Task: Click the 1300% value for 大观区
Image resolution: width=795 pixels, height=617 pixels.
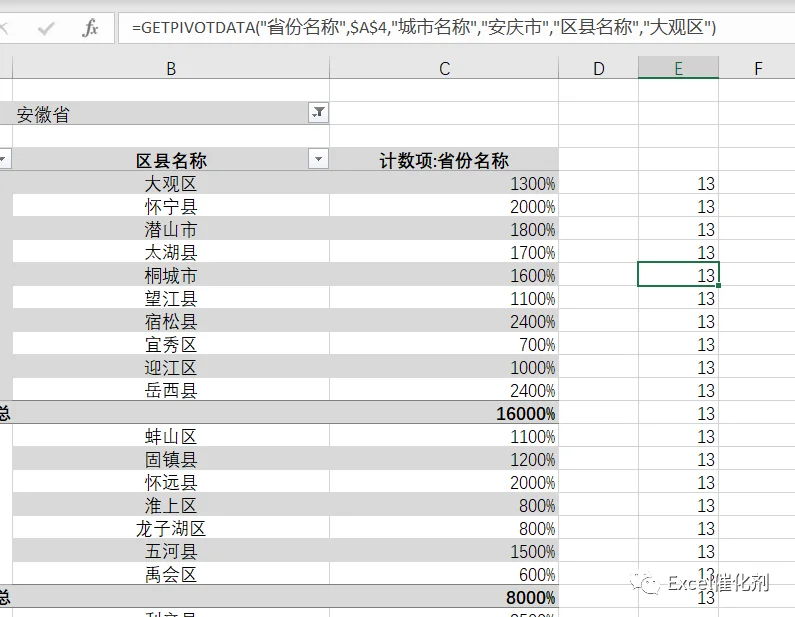Action: point(444,183)
